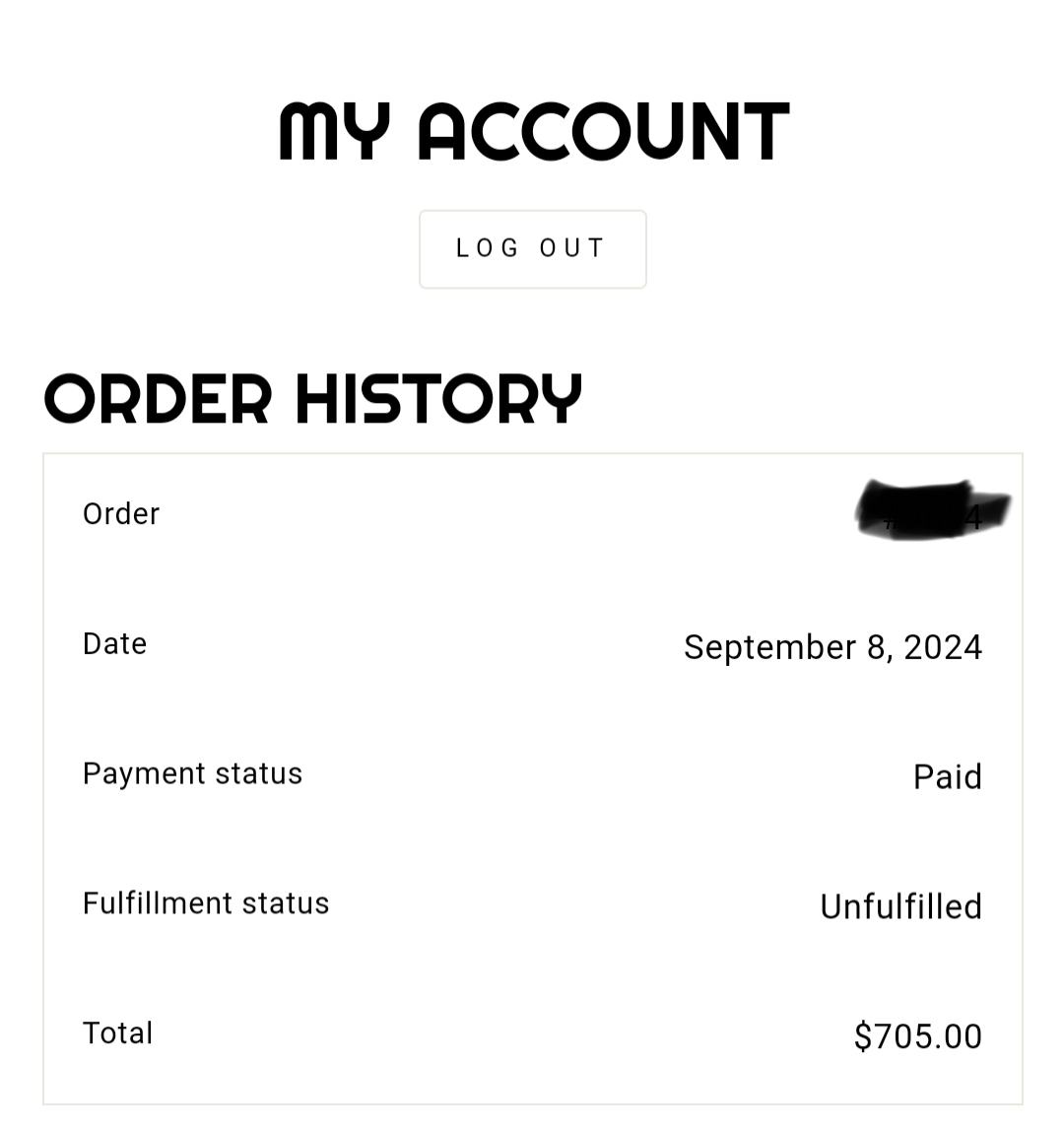Click the My Account page heading
This screenshot has width=1064, height=1131.
click(533, 131)
